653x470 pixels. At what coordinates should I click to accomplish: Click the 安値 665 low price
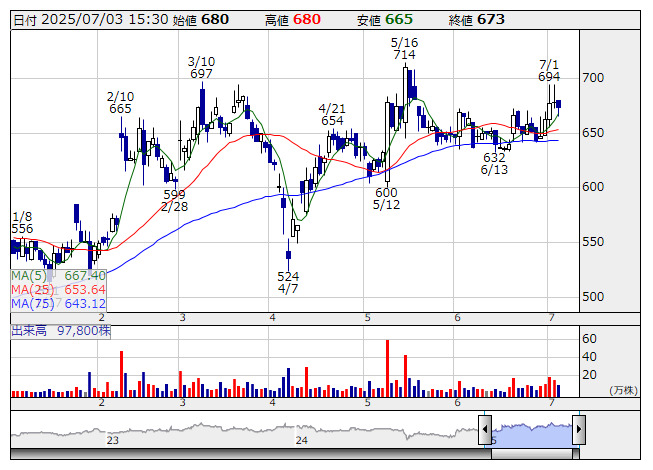[385, 20]
